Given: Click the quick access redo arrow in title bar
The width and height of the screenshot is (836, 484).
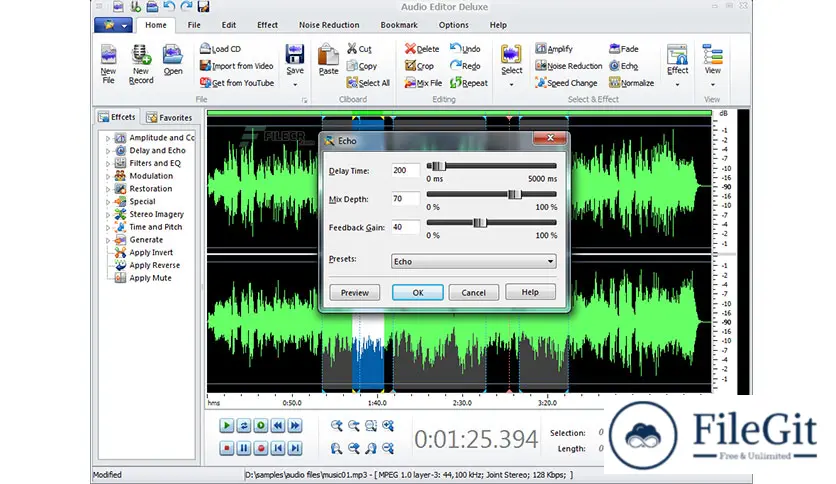Looking at the screenshot, I should click(186, 6).
